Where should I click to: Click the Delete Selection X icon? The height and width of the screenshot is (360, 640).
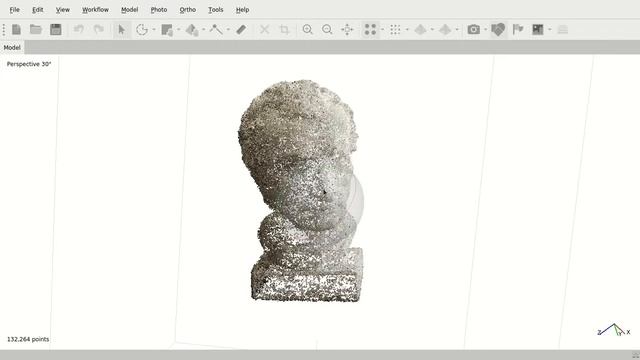[x=264, y=29]
